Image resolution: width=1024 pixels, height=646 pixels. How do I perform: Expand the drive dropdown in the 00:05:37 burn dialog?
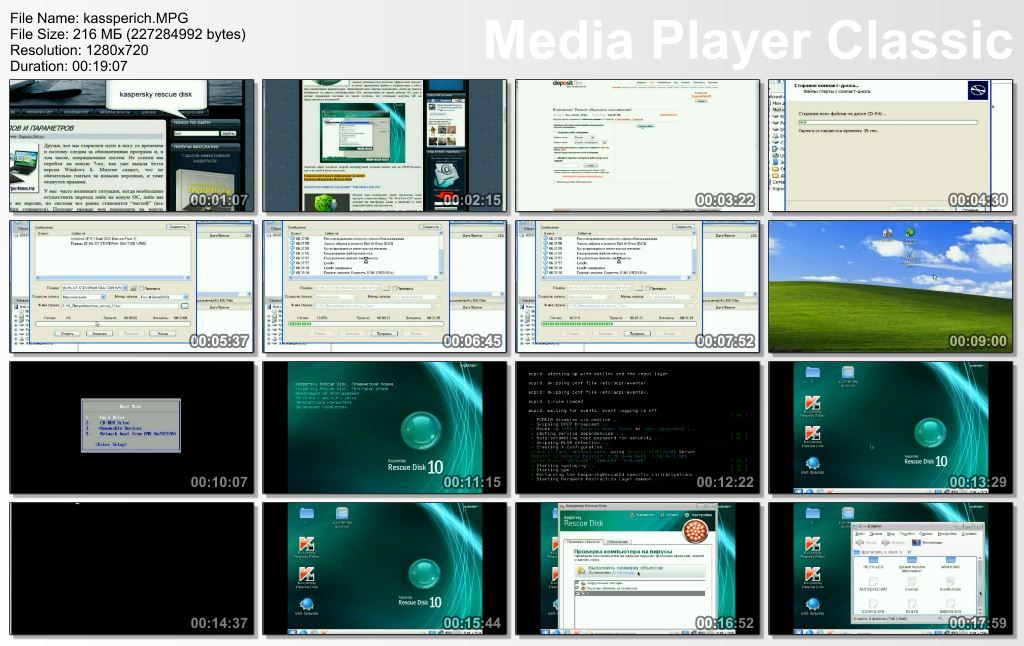pyautogui.click(x=126, y=286)
